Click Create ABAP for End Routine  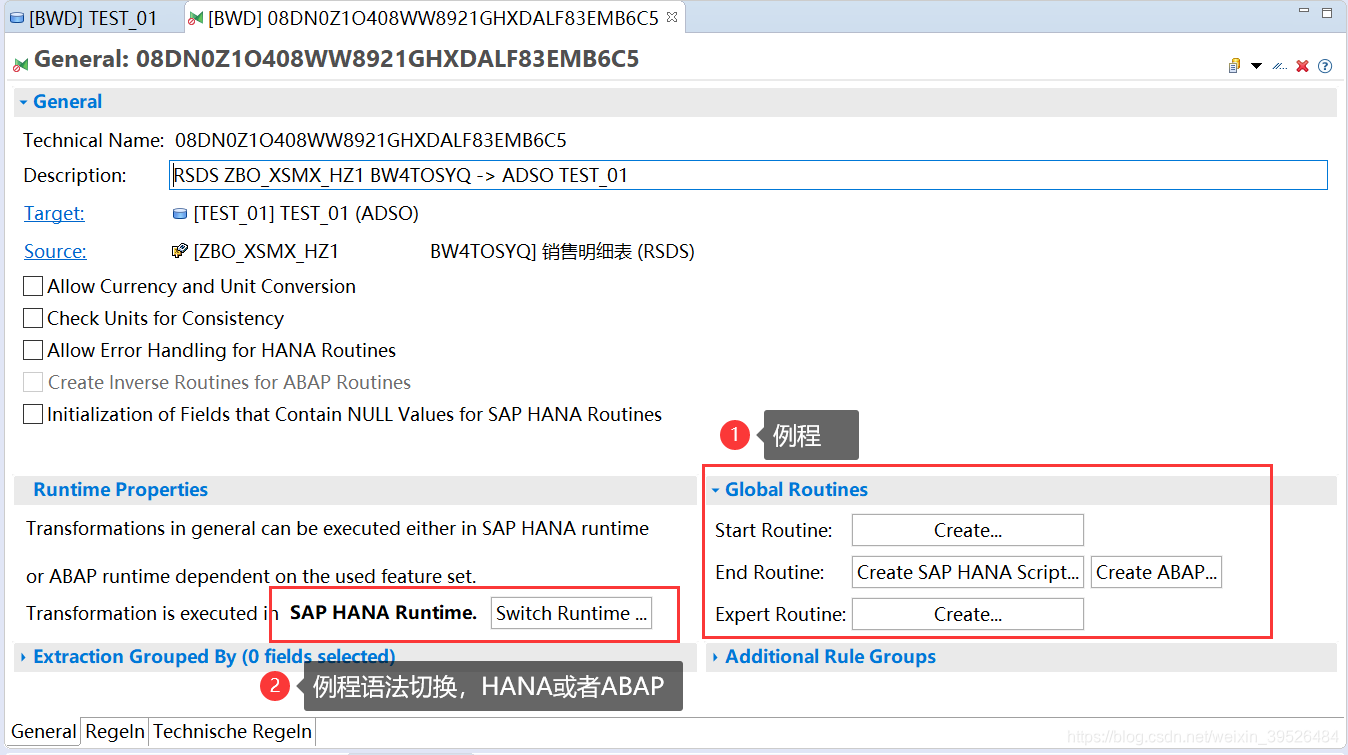click(x=1156, y=572)
